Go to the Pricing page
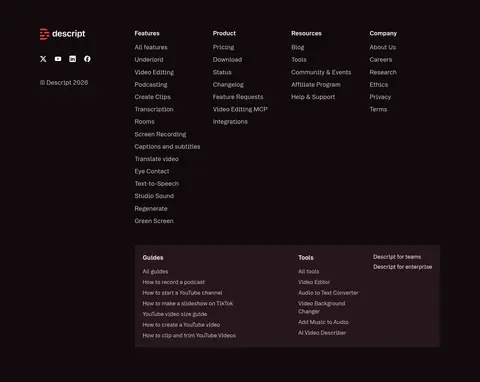The image size is (480, 382). tap(223, 47)
